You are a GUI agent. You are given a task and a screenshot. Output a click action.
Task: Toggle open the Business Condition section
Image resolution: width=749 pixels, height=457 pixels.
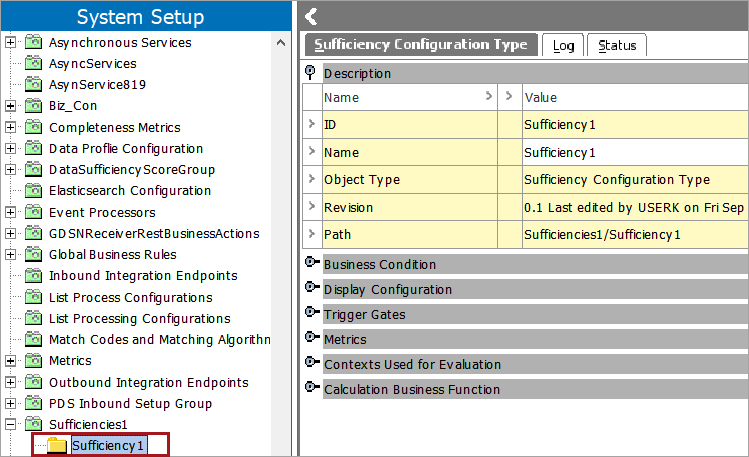point(311,262)
